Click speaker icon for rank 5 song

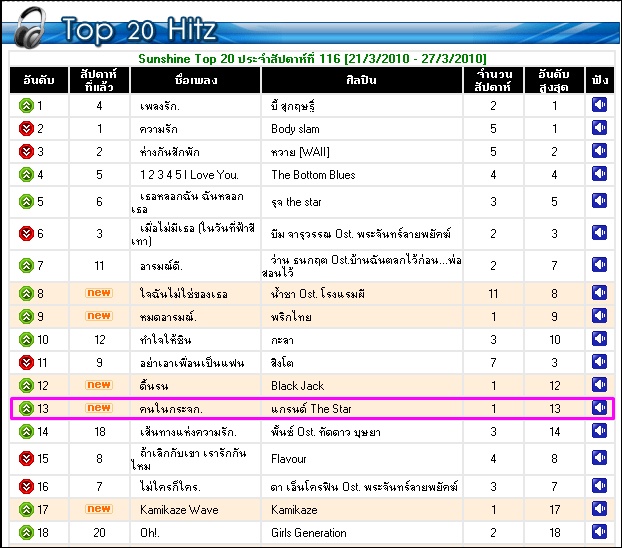click(599, 201)
